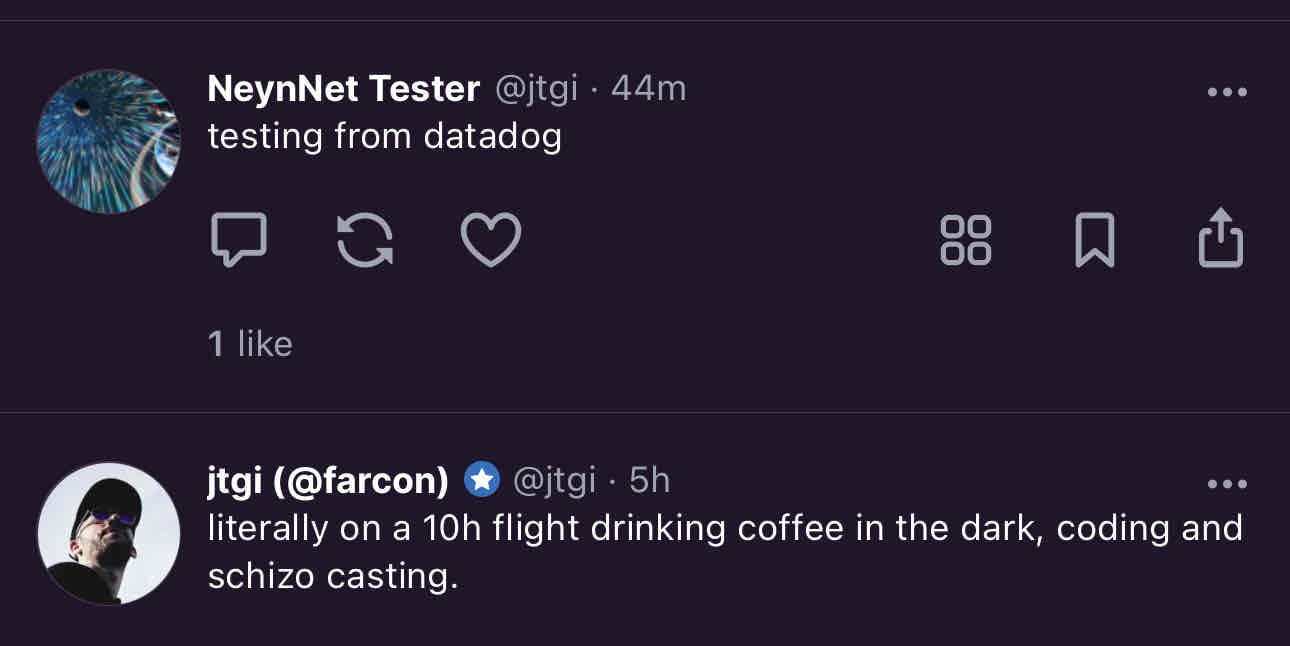1290x646 pixels.
Task: Share the "testing from datadog" post
Action: pos(1221,238)
